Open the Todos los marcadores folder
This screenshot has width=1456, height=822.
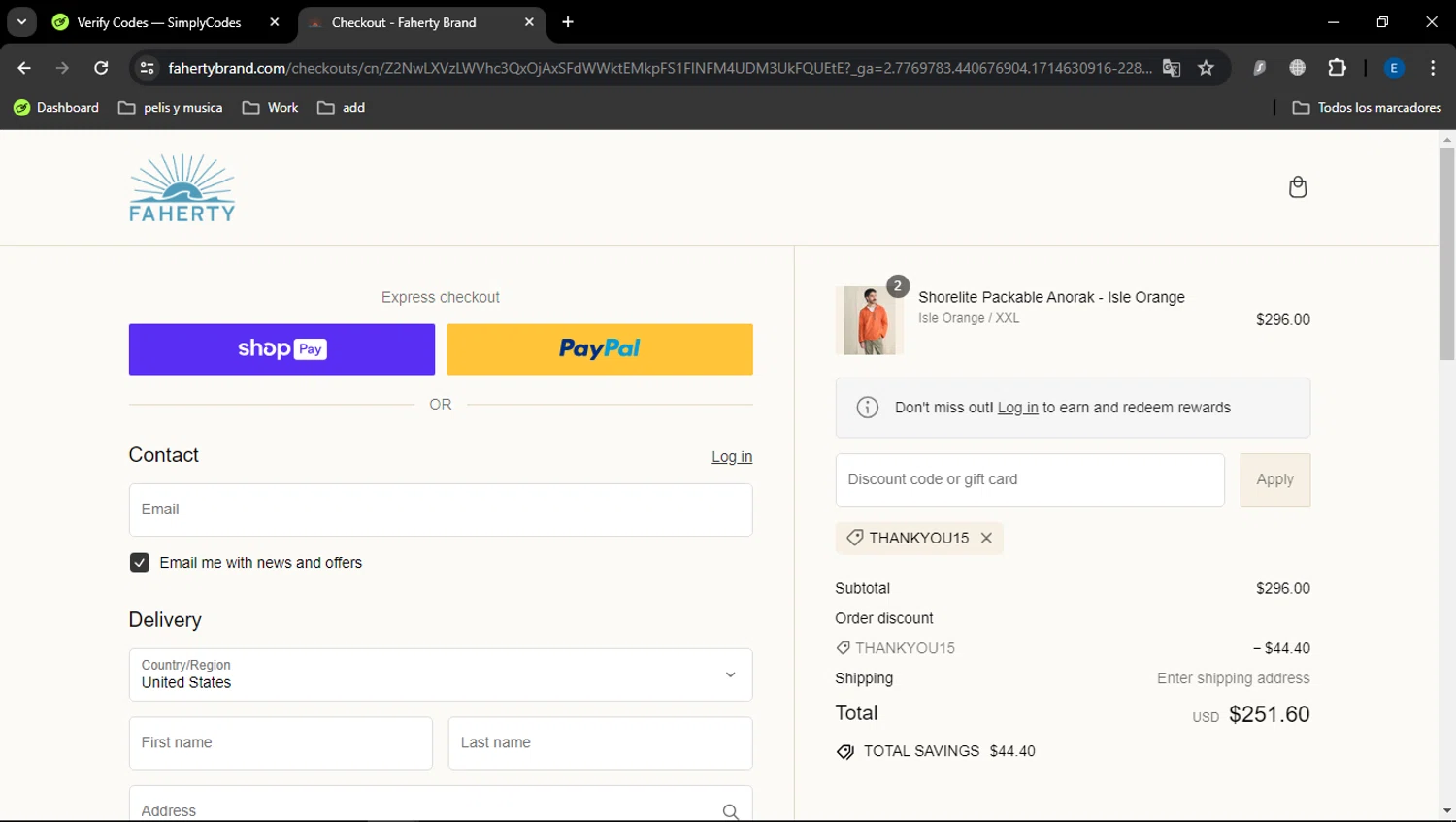pyautogui.click(x=1367, y=108)
